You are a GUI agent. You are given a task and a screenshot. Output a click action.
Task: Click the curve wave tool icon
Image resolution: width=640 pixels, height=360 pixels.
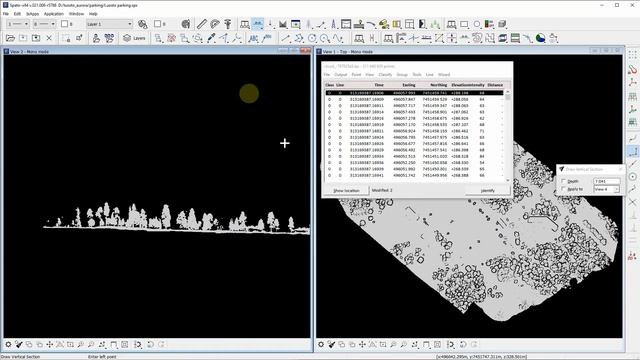338,38
